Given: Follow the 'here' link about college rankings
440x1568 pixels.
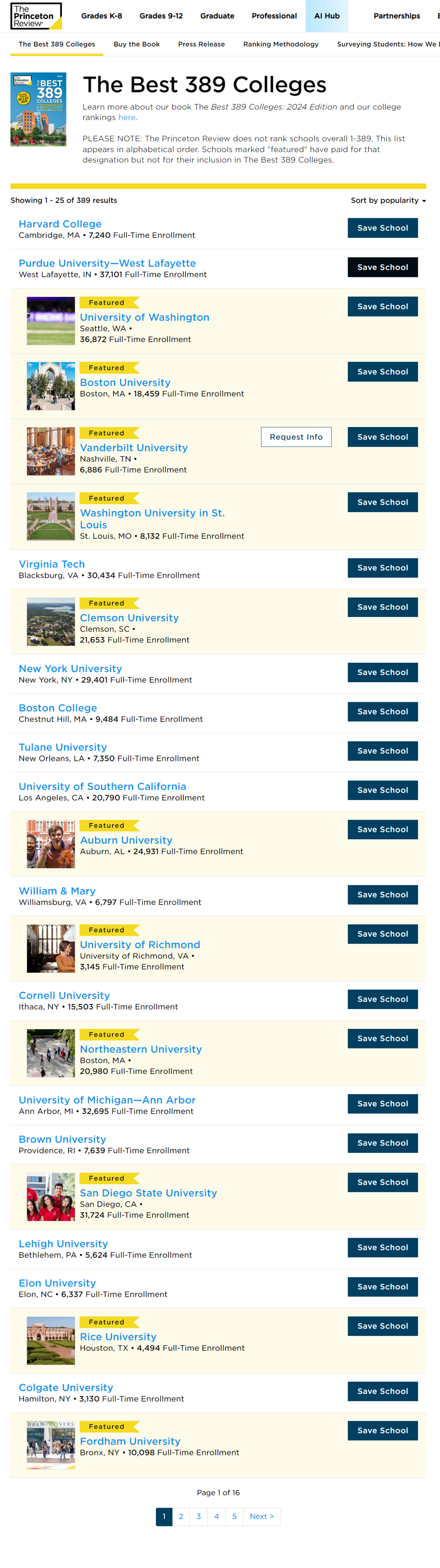Looking at the screenshot, I should 127,117.
